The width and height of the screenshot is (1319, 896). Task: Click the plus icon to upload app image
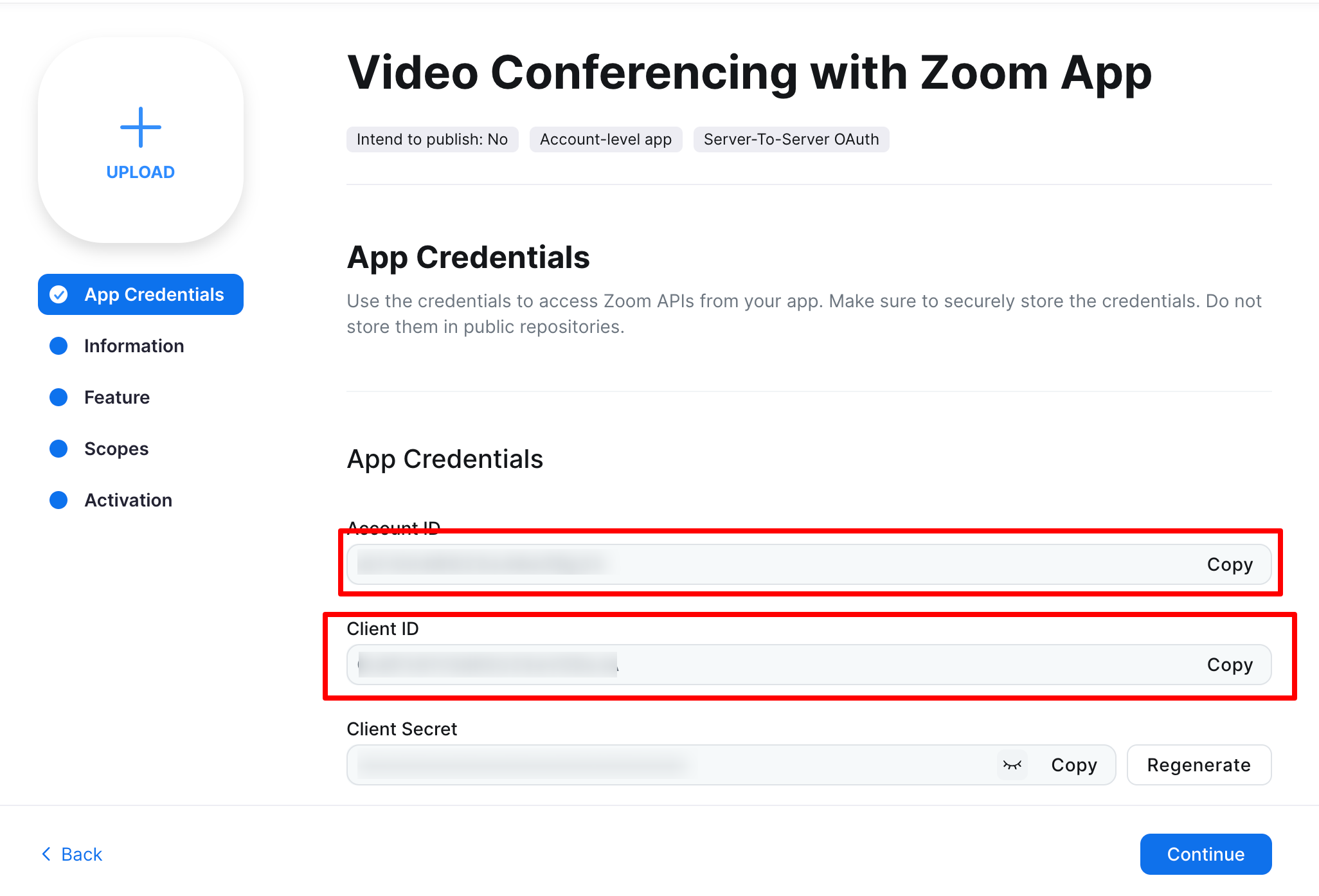coord(140,127)
